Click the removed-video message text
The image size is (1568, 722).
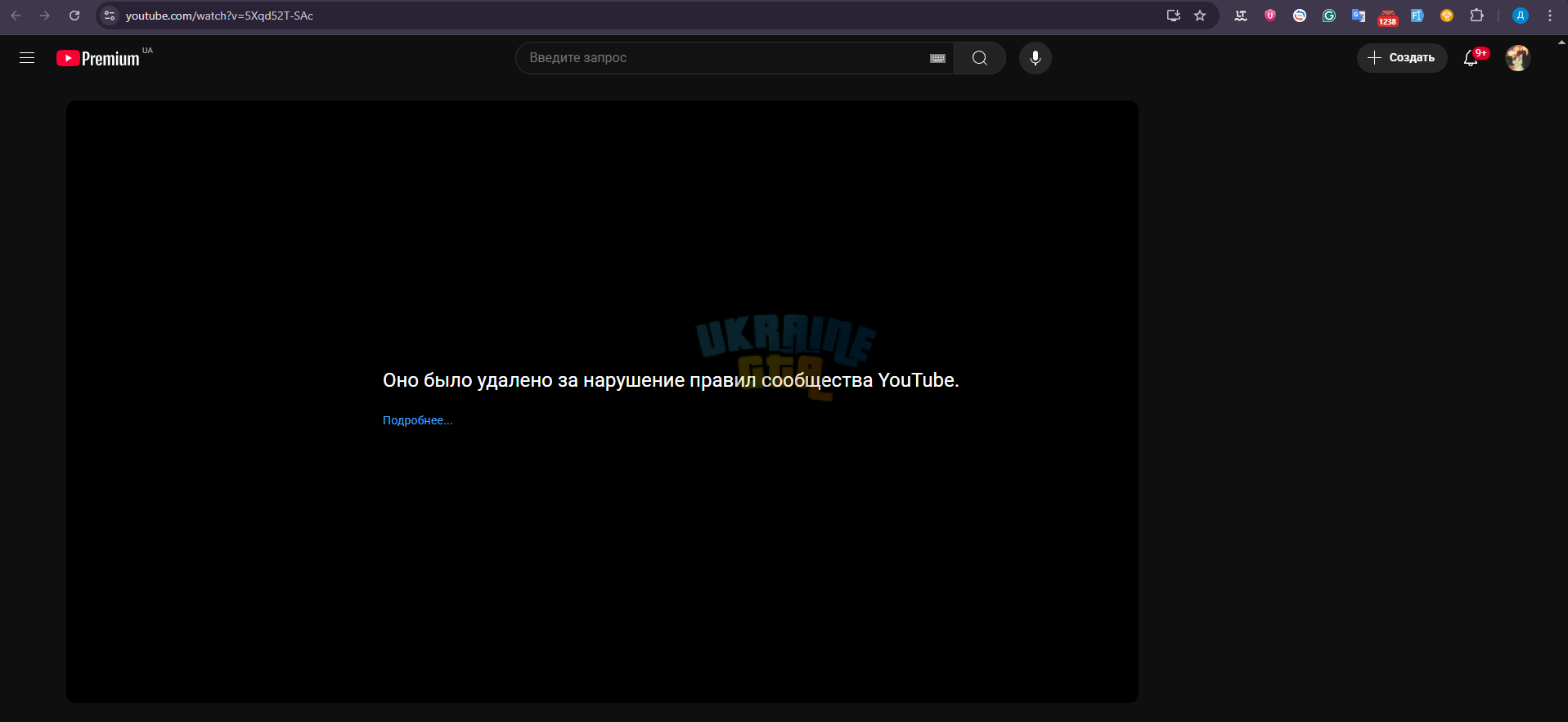(x=671, y=380)
